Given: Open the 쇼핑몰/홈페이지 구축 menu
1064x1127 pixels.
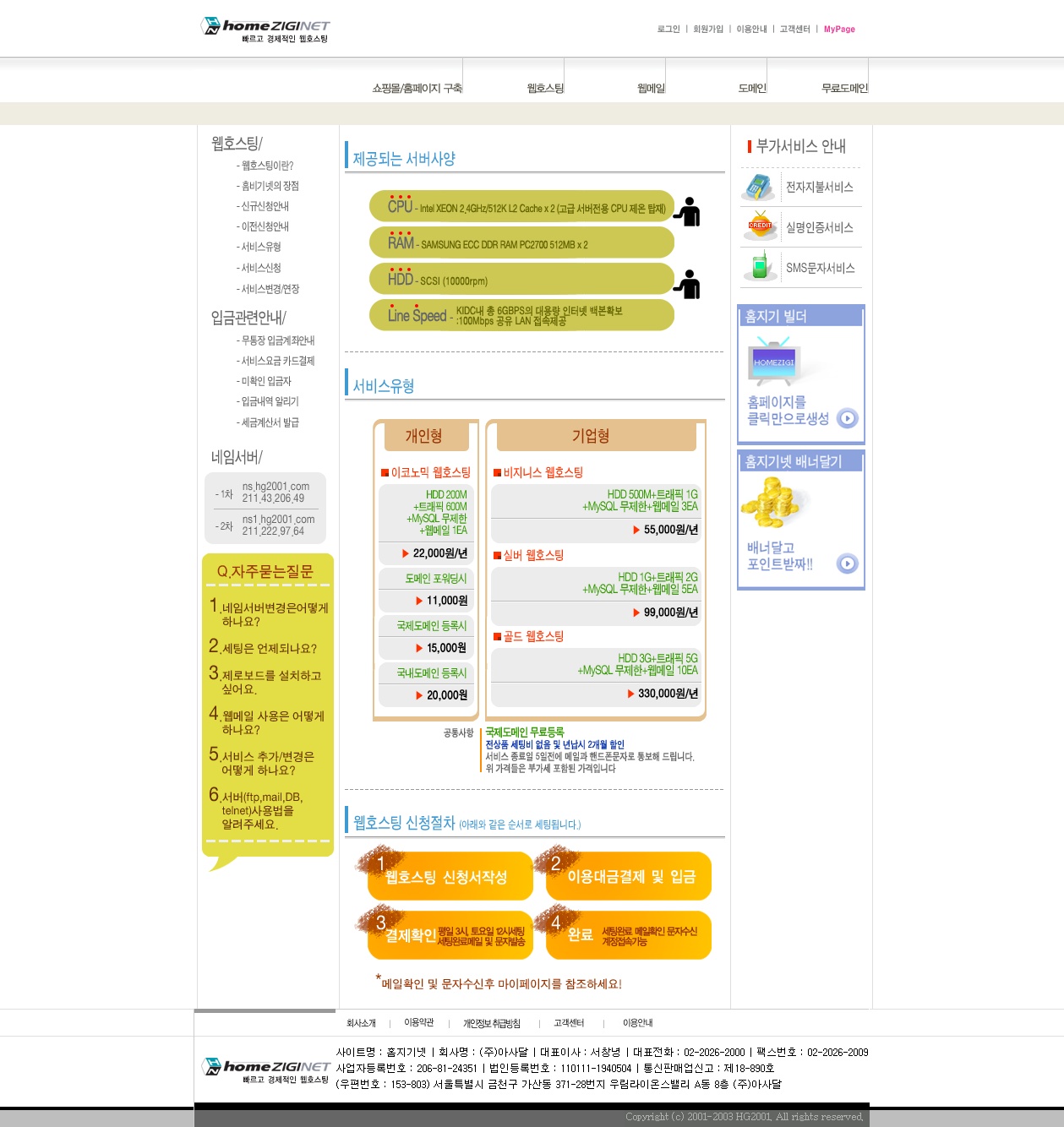Looking at the screenshot, I should [417, 88].
